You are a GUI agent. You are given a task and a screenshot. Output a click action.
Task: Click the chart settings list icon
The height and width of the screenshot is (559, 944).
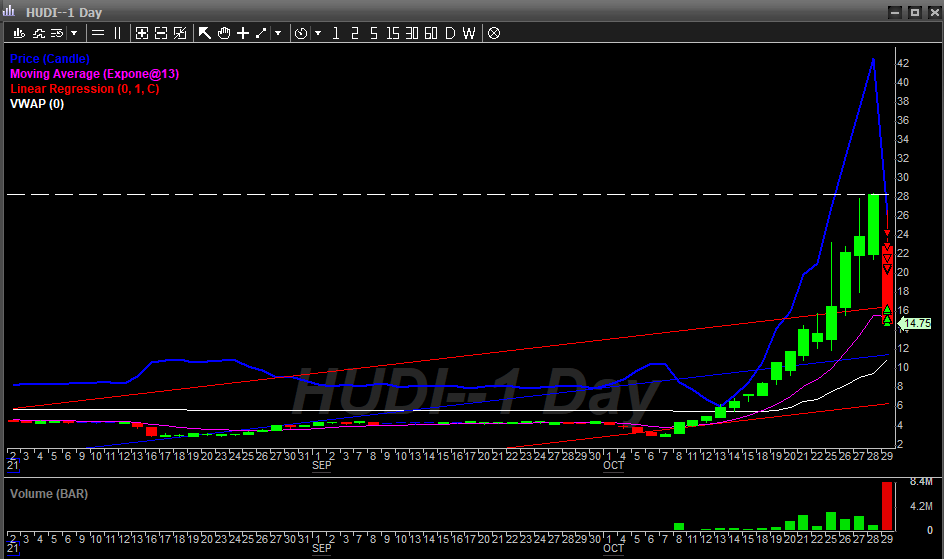[57, 33]
